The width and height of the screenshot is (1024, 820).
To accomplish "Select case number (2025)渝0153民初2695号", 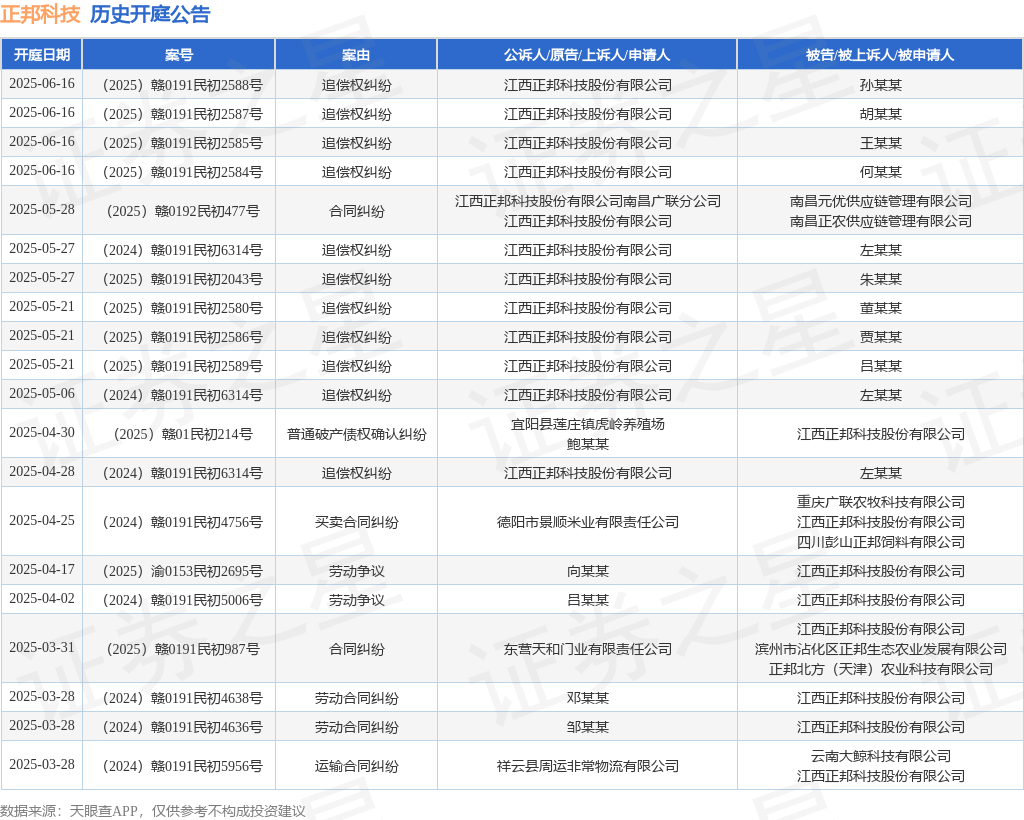I will coord(183,571).
